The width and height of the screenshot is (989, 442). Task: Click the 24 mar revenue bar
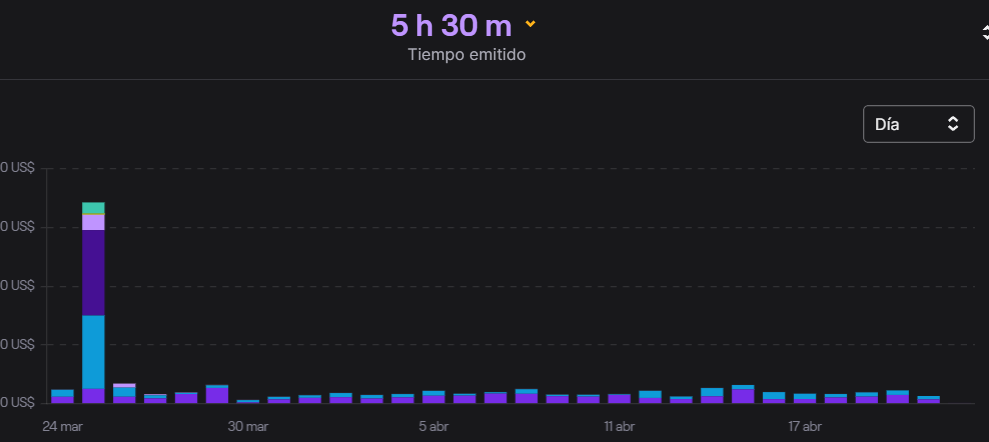point(62,397)
